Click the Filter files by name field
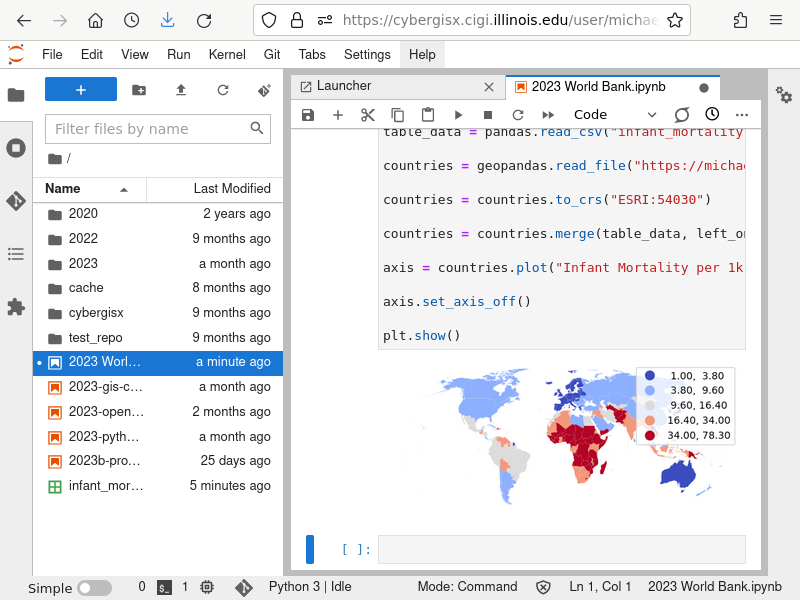The height and width of the screenshot is (600, 800). [148, 129]
